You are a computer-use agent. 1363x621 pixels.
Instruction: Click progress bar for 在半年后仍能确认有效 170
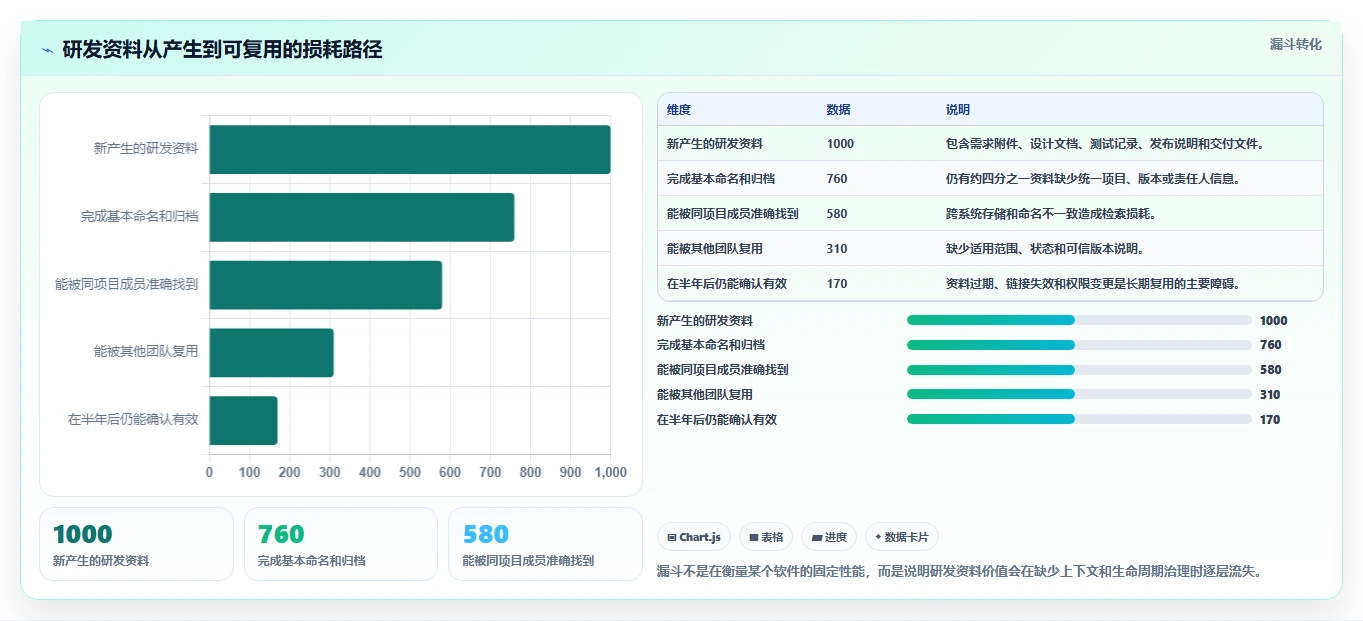coord(1079,420)
